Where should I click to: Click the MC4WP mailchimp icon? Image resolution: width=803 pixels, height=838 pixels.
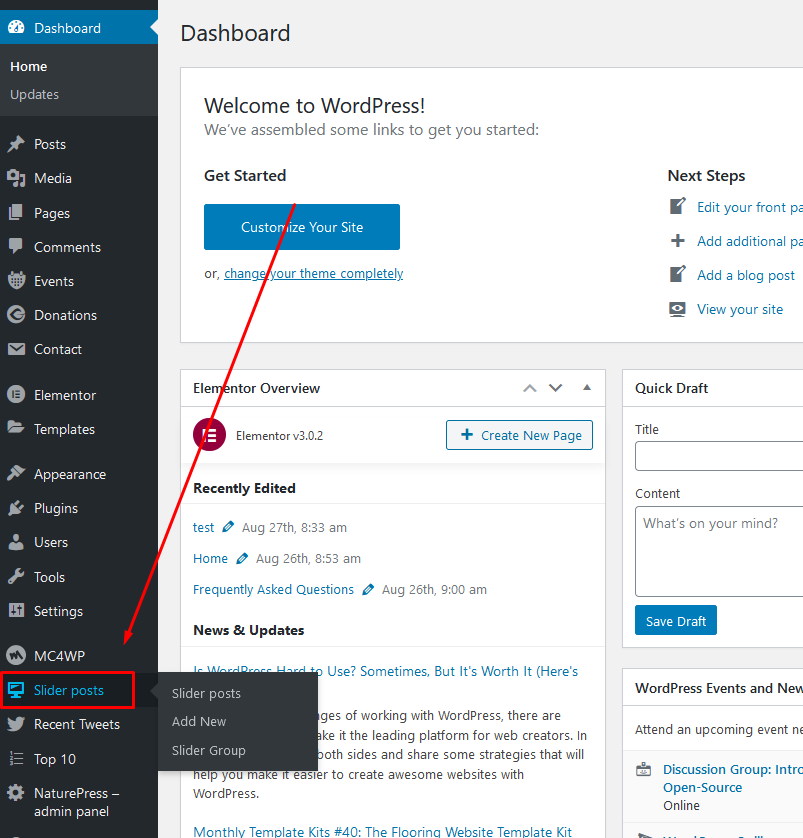tap(16, 655)
